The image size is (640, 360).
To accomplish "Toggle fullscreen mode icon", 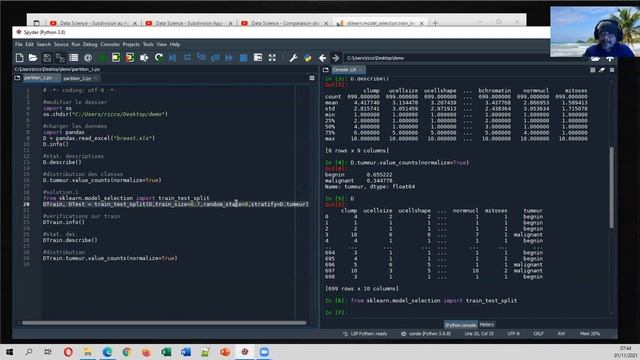I will [272, 58].
